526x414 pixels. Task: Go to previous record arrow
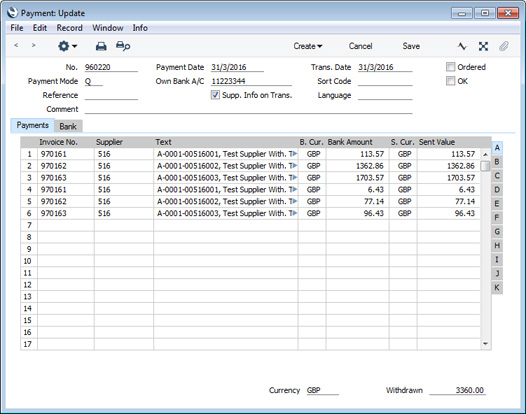click(x=16, y=45)
